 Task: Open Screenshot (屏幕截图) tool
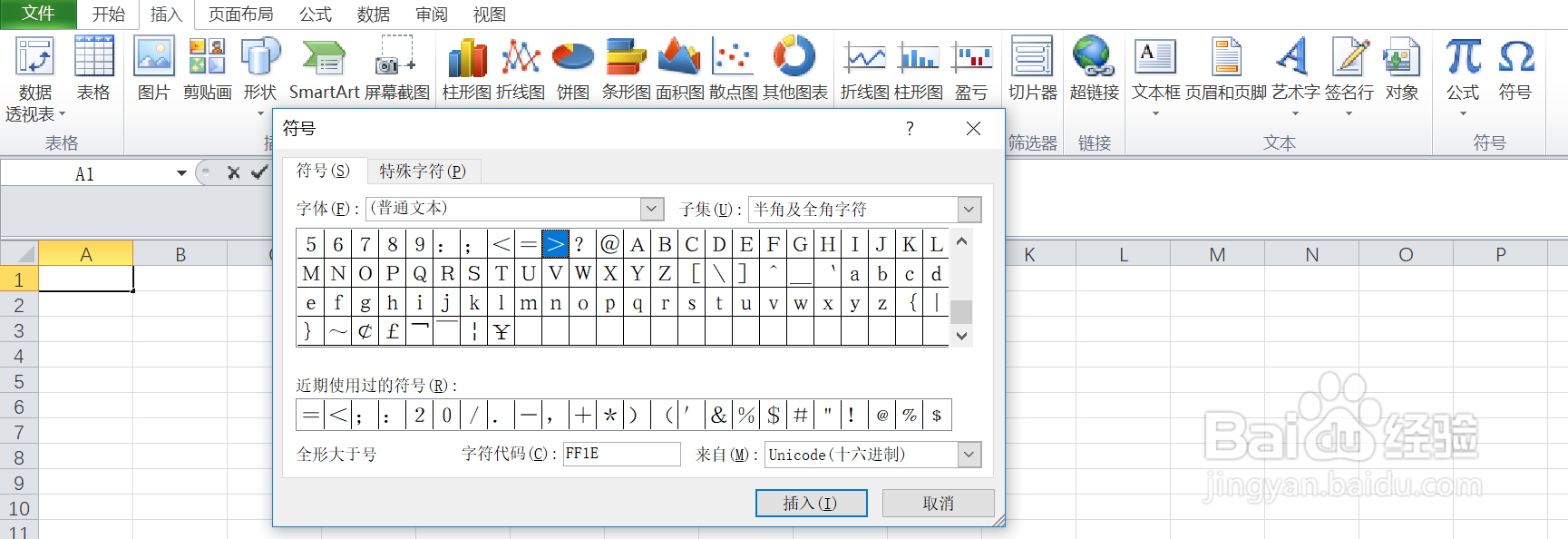point(396,68)
